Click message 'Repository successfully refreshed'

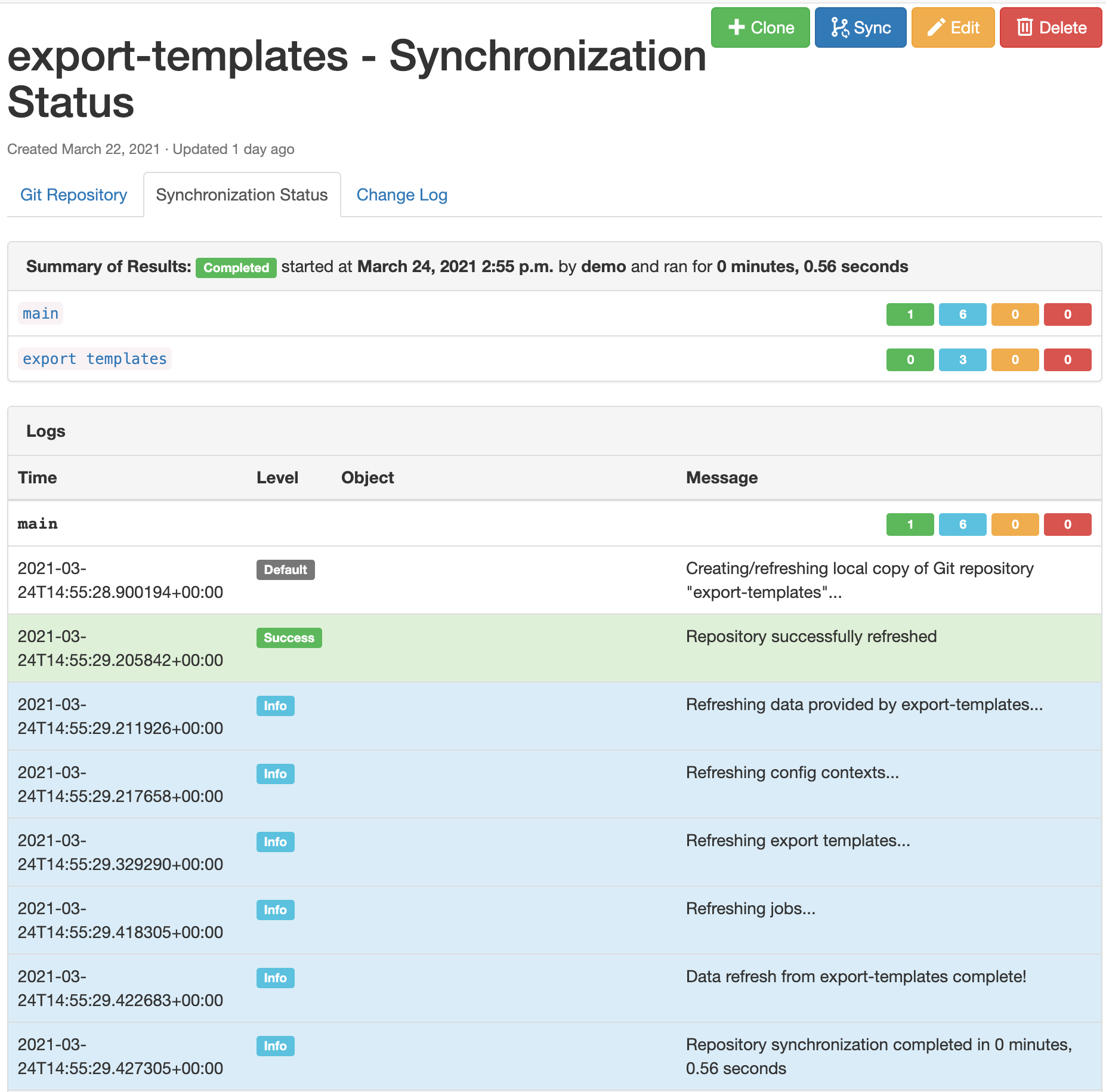pos(811,637)
